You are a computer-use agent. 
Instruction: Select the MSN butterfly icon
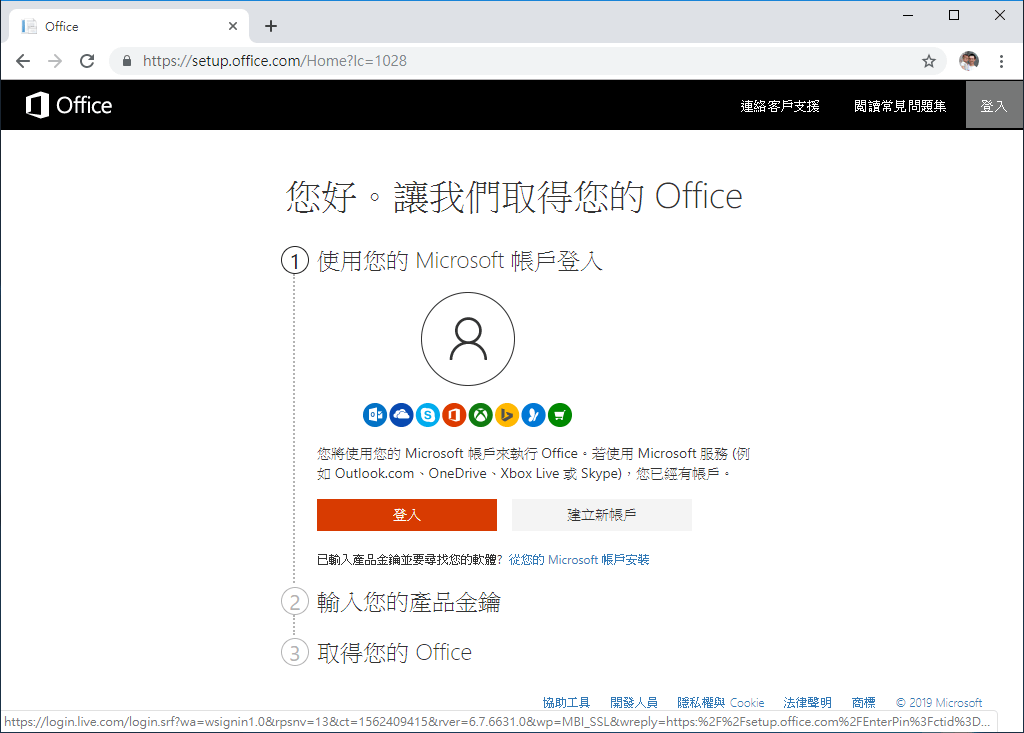point(533,415)
